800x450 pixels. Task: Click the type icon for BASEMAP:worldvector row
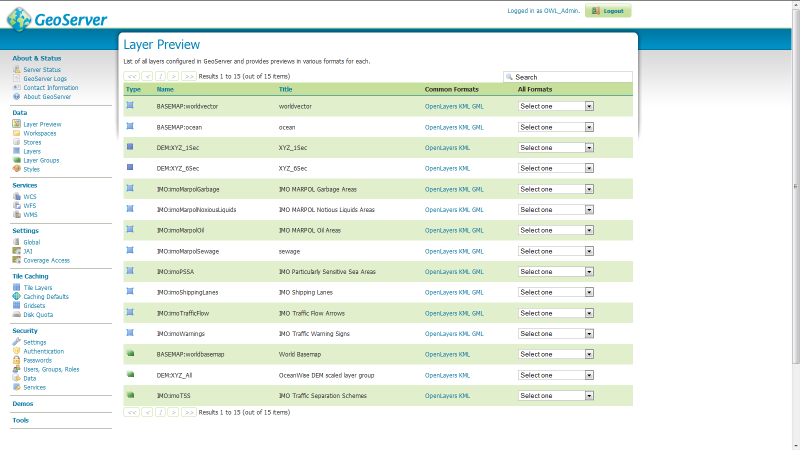coord(130,105)
